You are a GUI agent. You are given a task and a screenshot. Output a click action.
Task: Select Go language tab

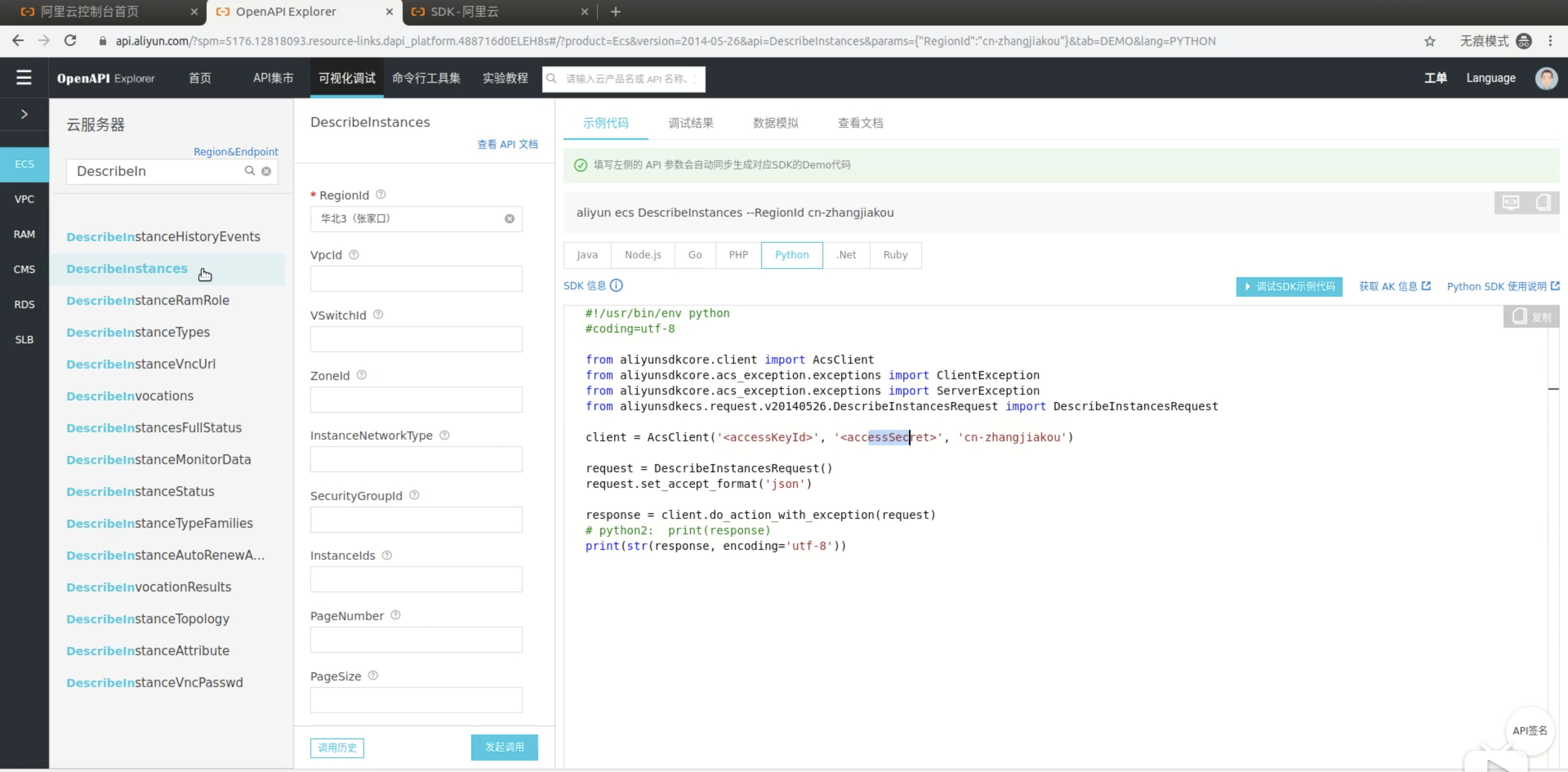point(695,254)
